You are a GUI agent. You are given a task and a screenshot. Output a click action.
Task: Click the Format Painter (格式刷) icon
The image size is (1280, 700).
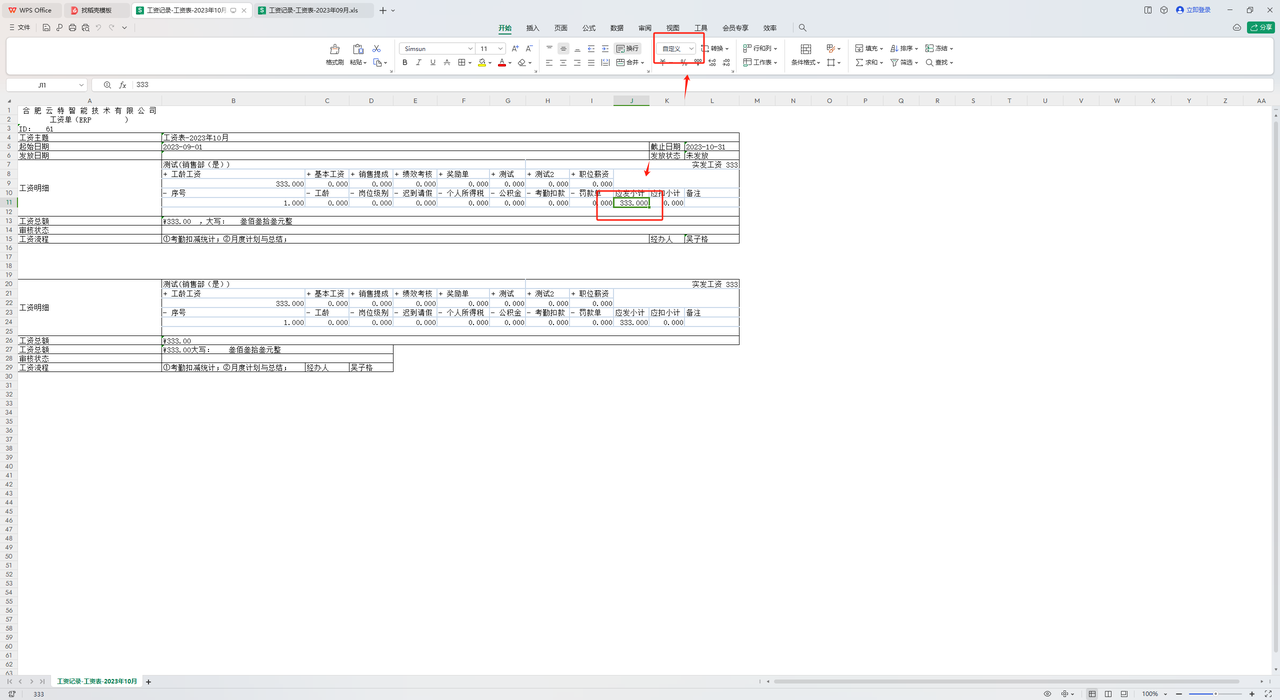tap(335, 49)
